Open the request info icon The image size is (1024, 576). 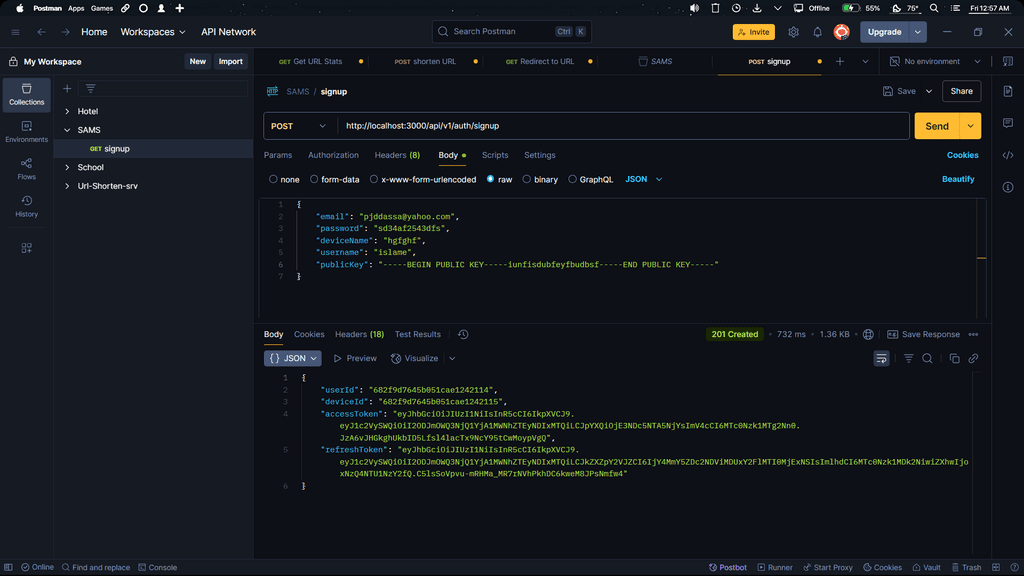(x=1008, y=187)
